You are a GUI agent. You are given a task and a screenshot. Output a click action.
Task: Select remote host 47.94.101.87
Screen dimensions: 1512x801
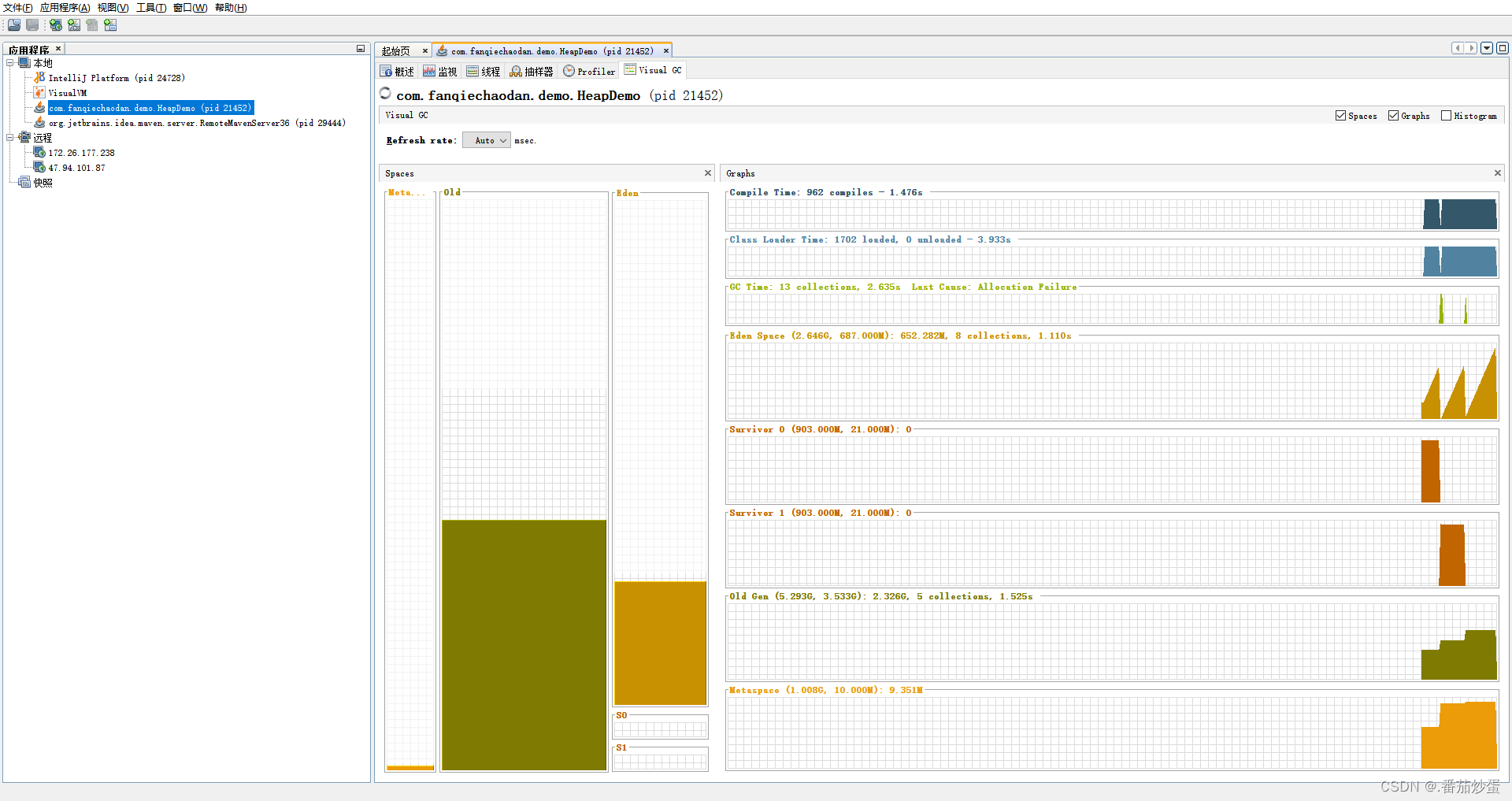coord(77,168)
